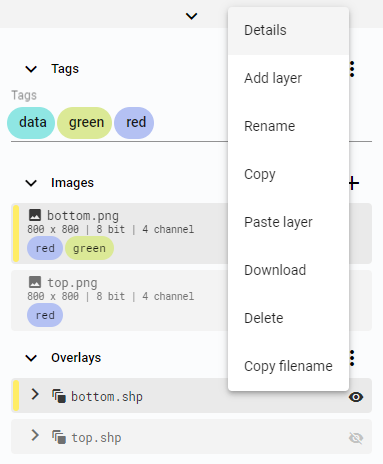Viewport: 383px width, 464px height.
Task: Click the red tag chip in Tags
Action: (x=134, y=123)
